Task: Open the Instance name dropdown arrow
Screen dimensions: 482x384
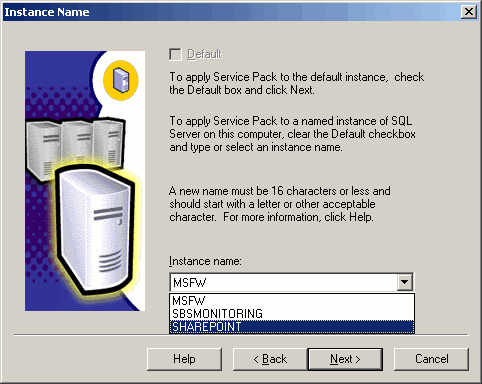Action: (404, 282)
